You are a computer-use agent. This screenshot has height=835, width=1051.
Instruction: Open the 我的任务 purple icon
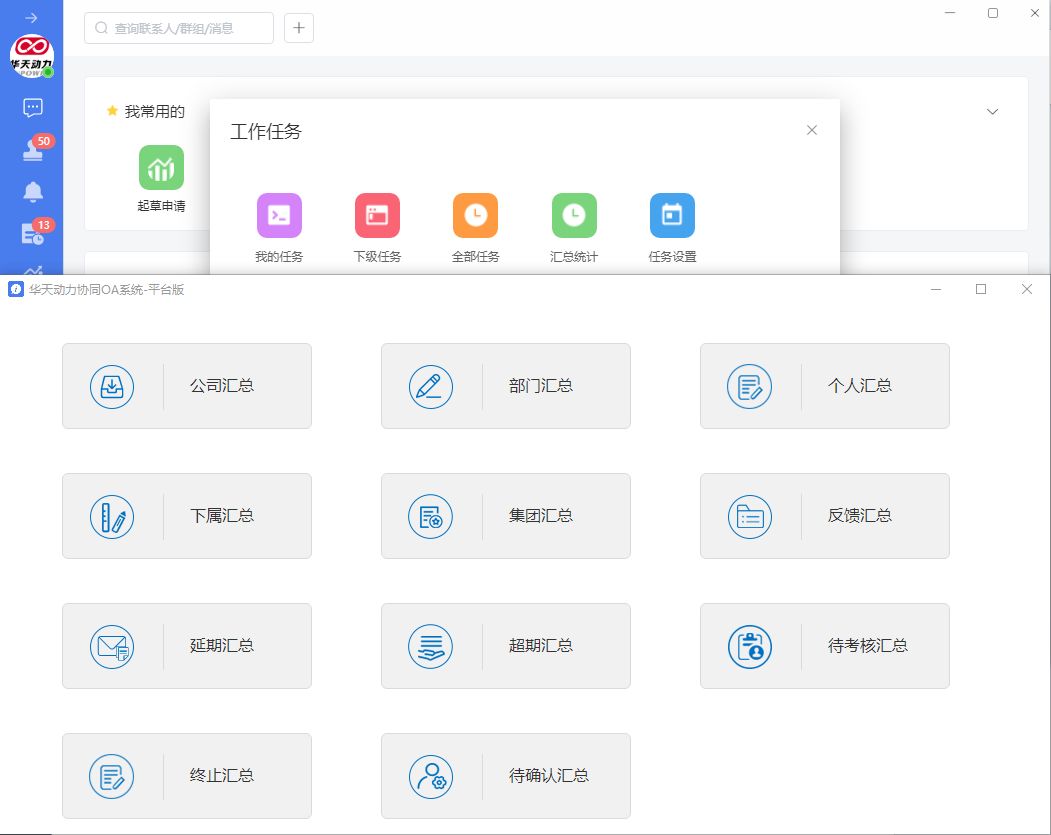(x=279, y=215)
